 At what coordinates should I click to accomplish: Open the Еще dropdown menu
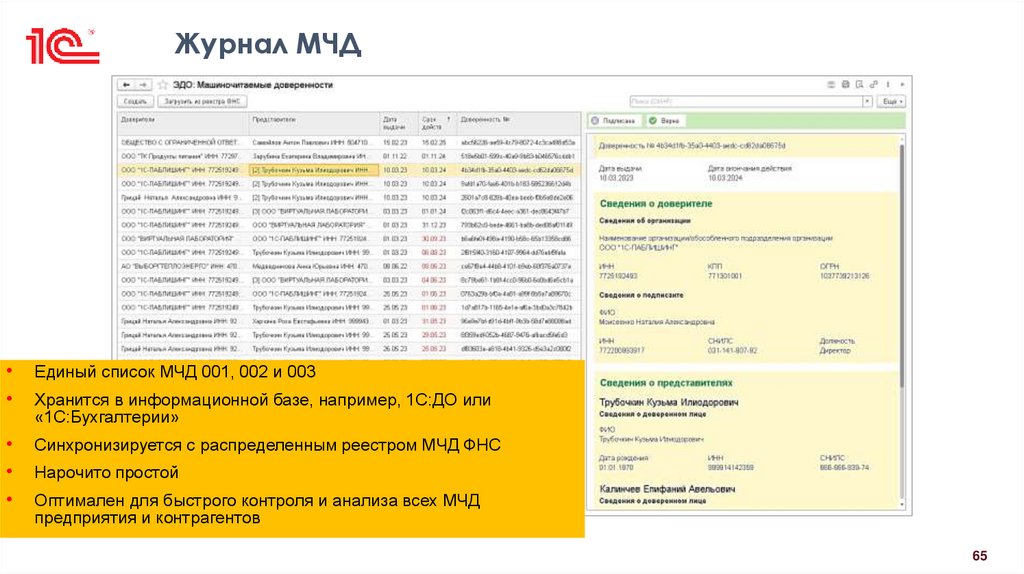(892, 102)
